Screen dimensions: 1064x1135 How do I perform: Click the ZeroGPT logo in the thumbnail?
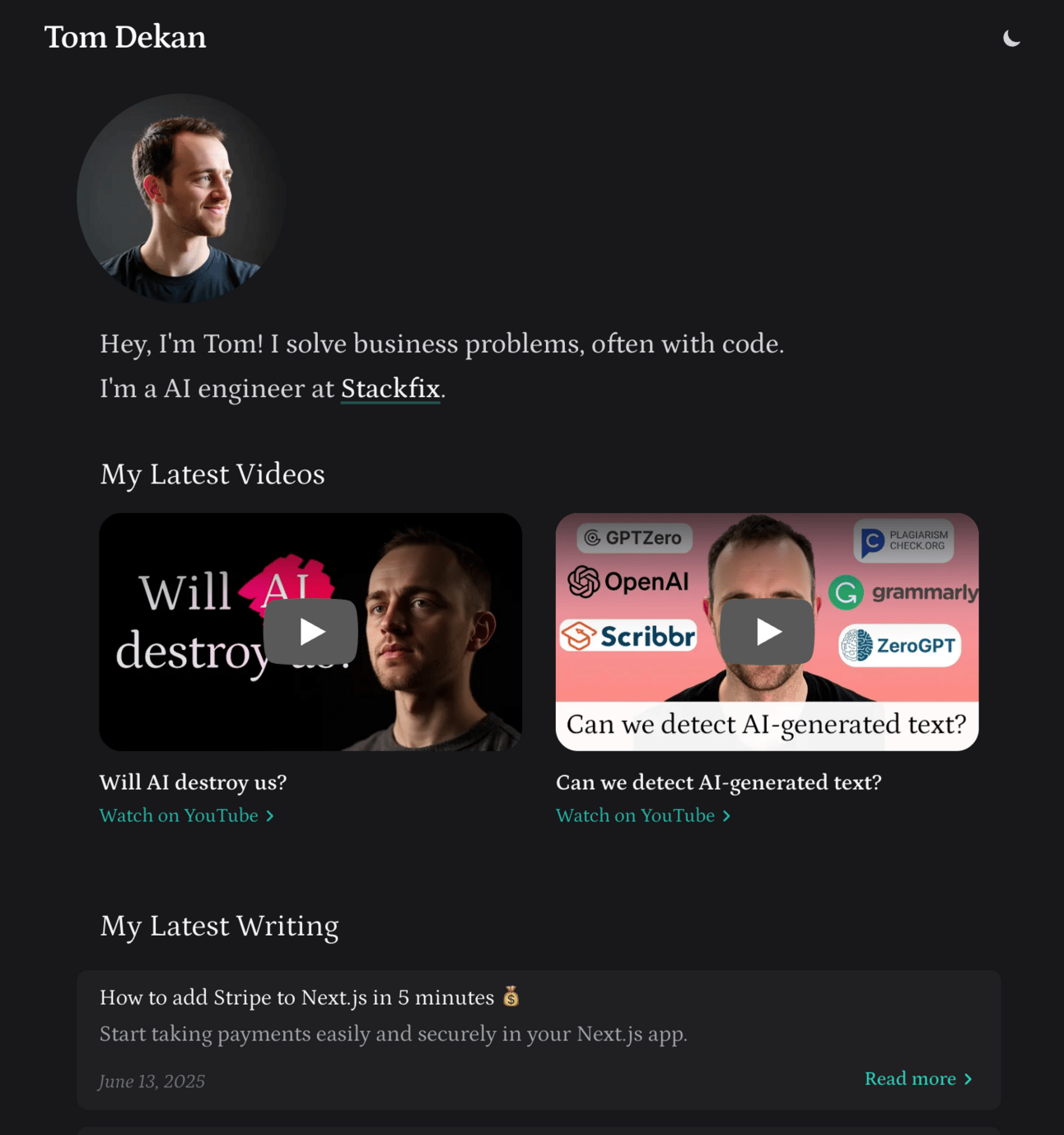coord(899,645)
